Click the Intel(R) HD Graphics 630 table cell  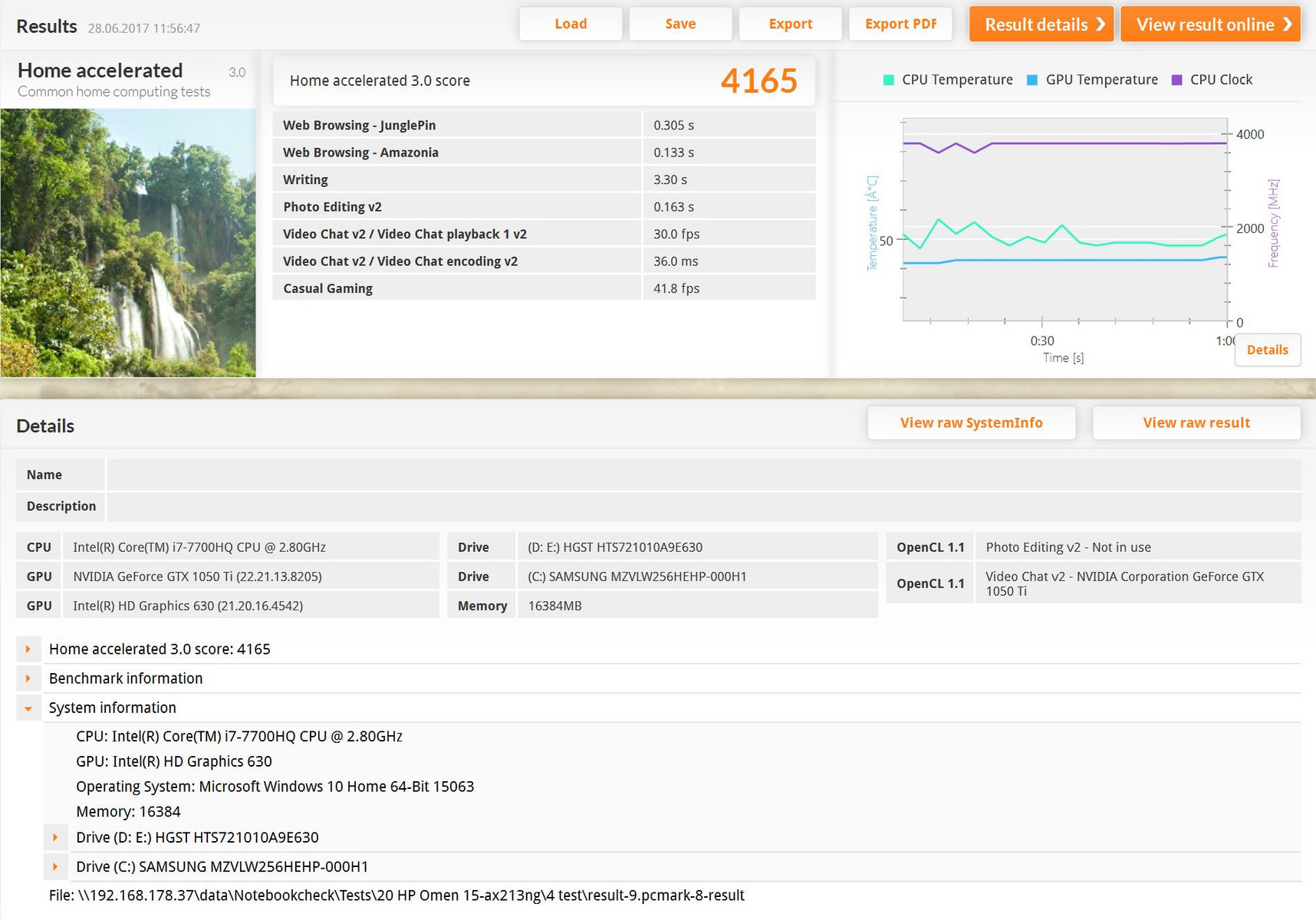click(251, 606)
